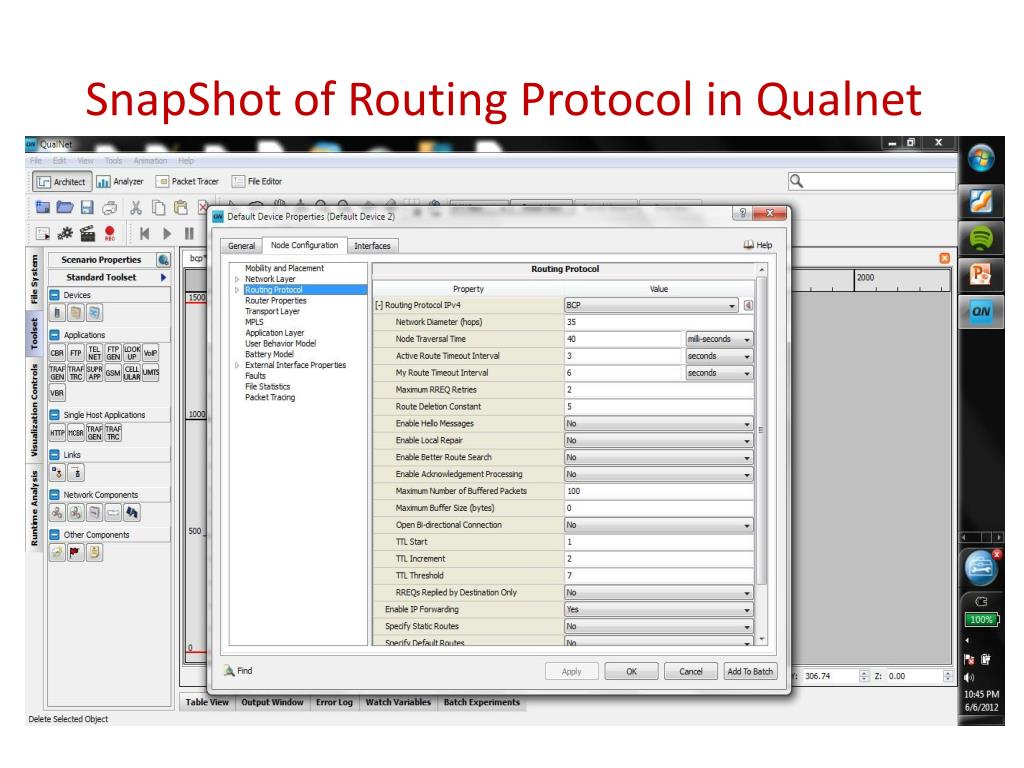Viewport: 1024px width, 768px height.
Task: Expand External Interface Properties node
Action: pos(237,365)
